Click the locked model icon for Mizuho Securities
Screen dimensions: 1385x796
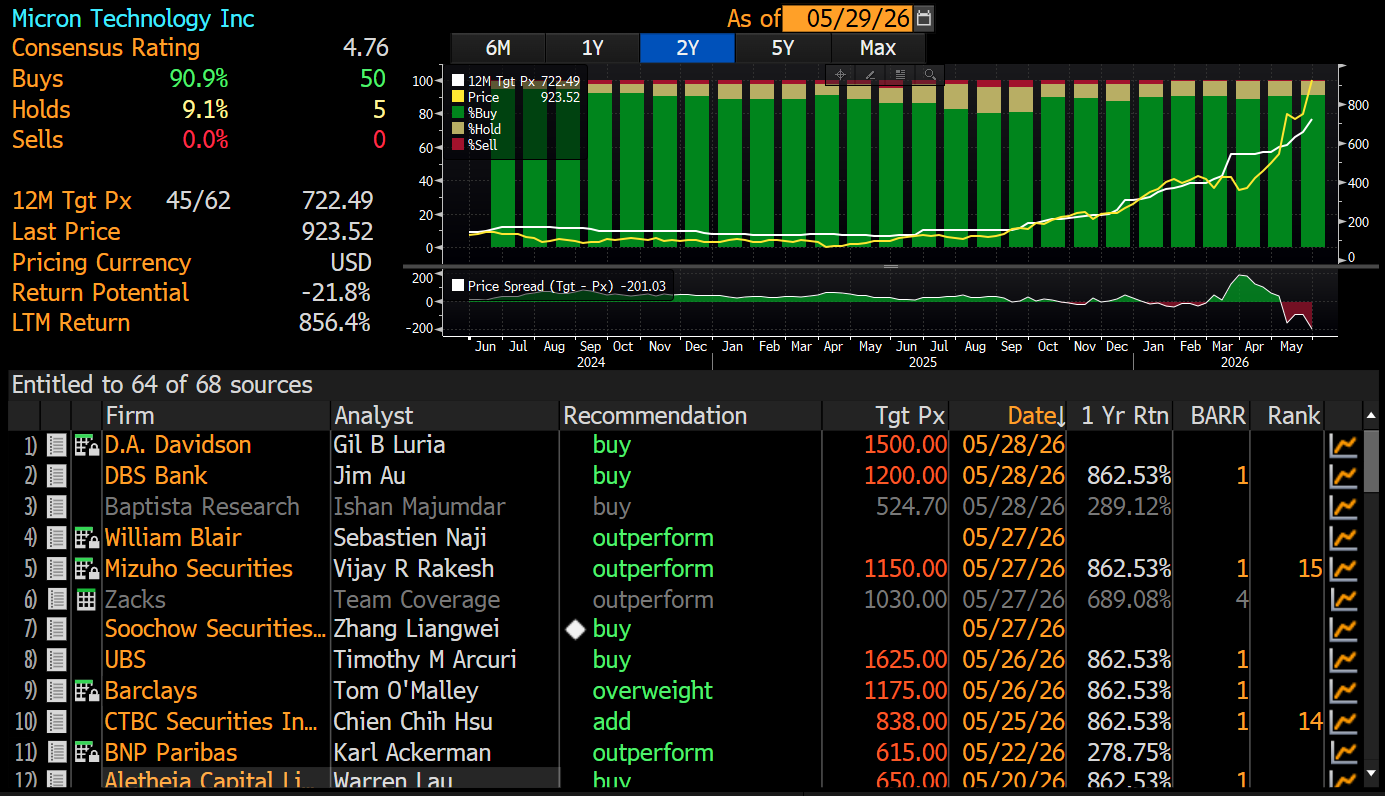87,569
